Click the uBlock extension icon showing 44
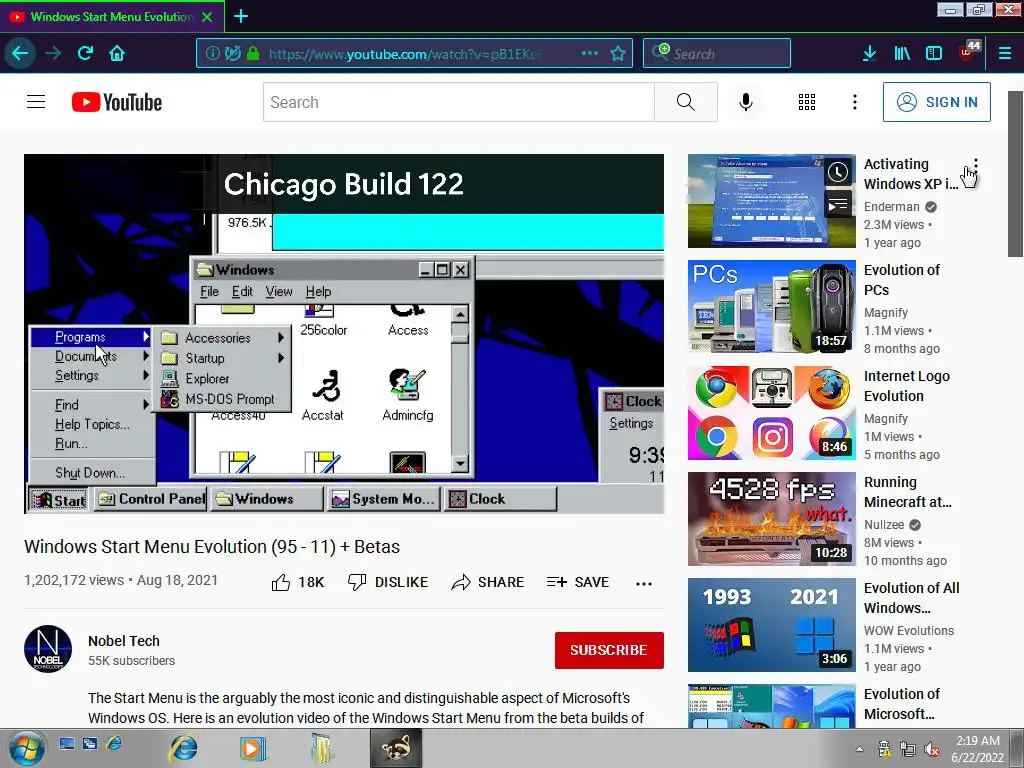1024x768 pixels. tap(969, 52)
